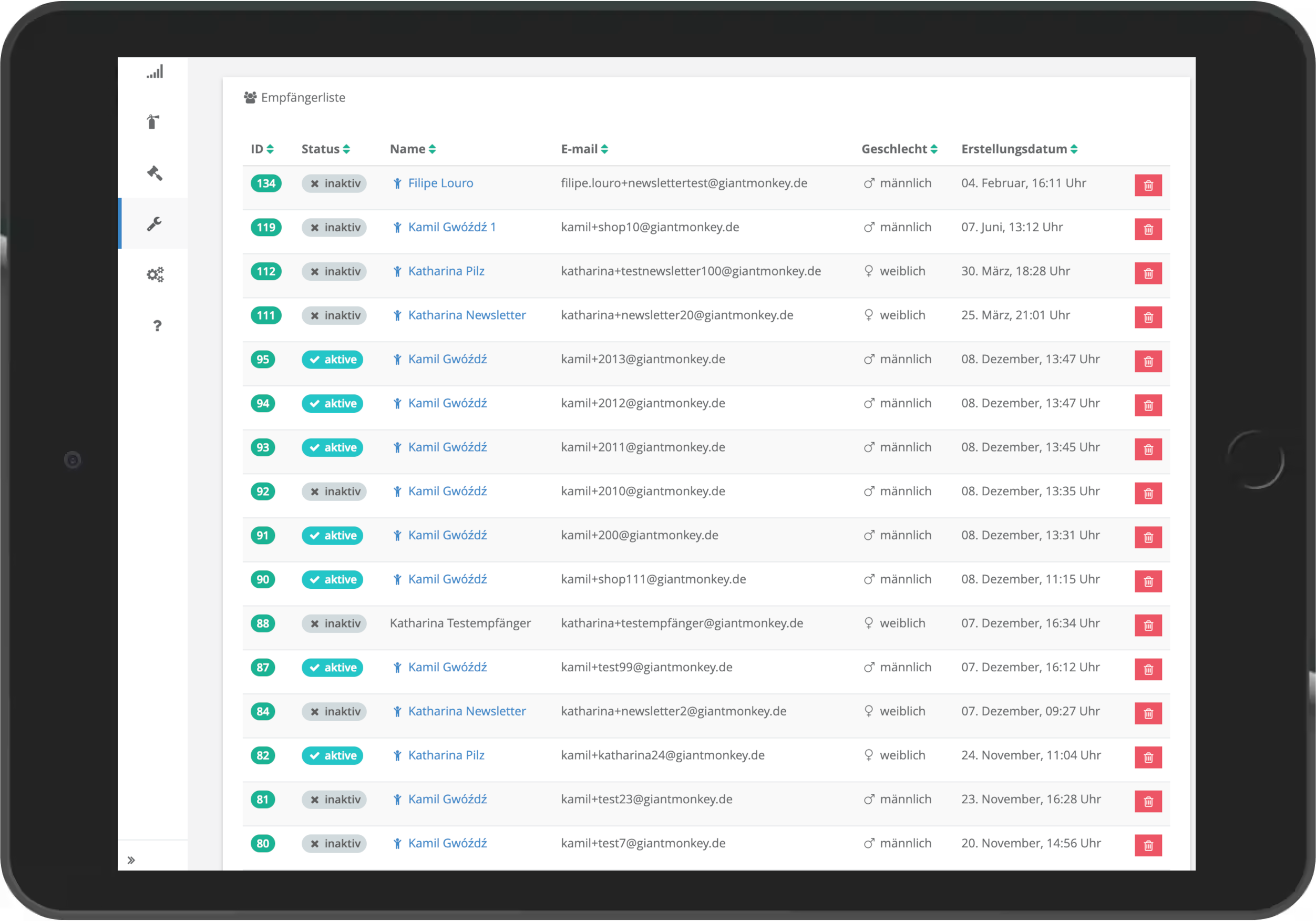Delete recipient 93 via trash icon
Screen dimensions: 1316x921
[x=1148, y=449]
